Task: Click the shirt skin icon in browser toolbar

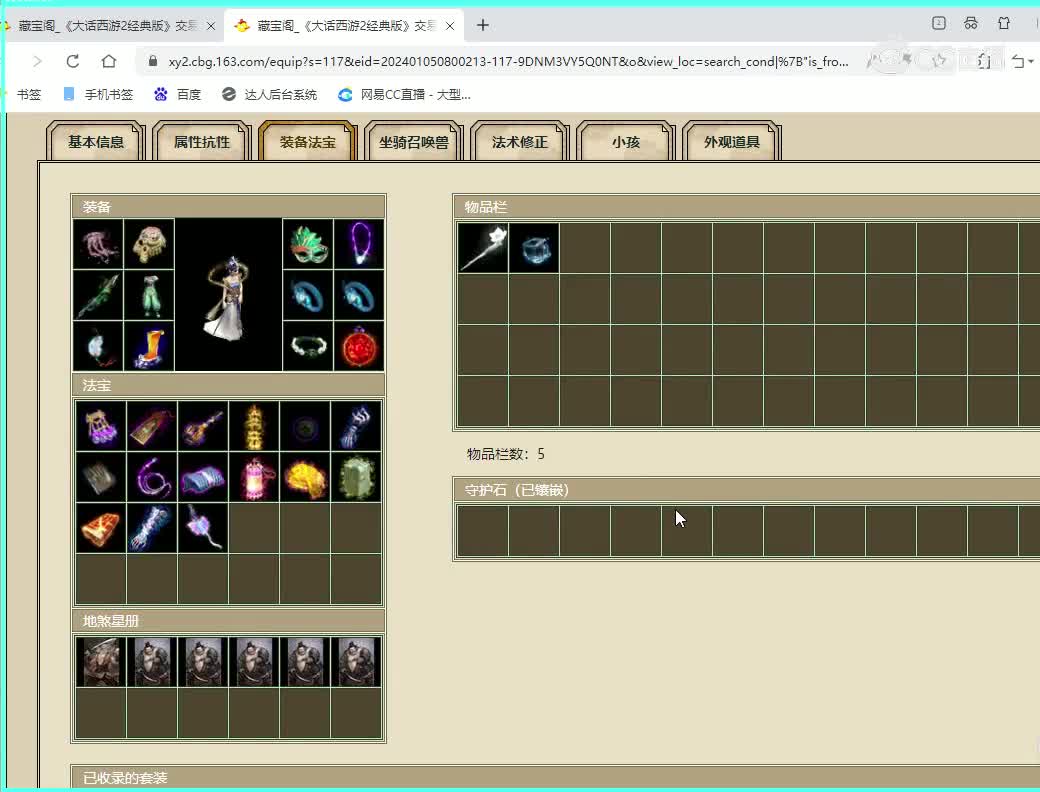Action: [1004, 23]
